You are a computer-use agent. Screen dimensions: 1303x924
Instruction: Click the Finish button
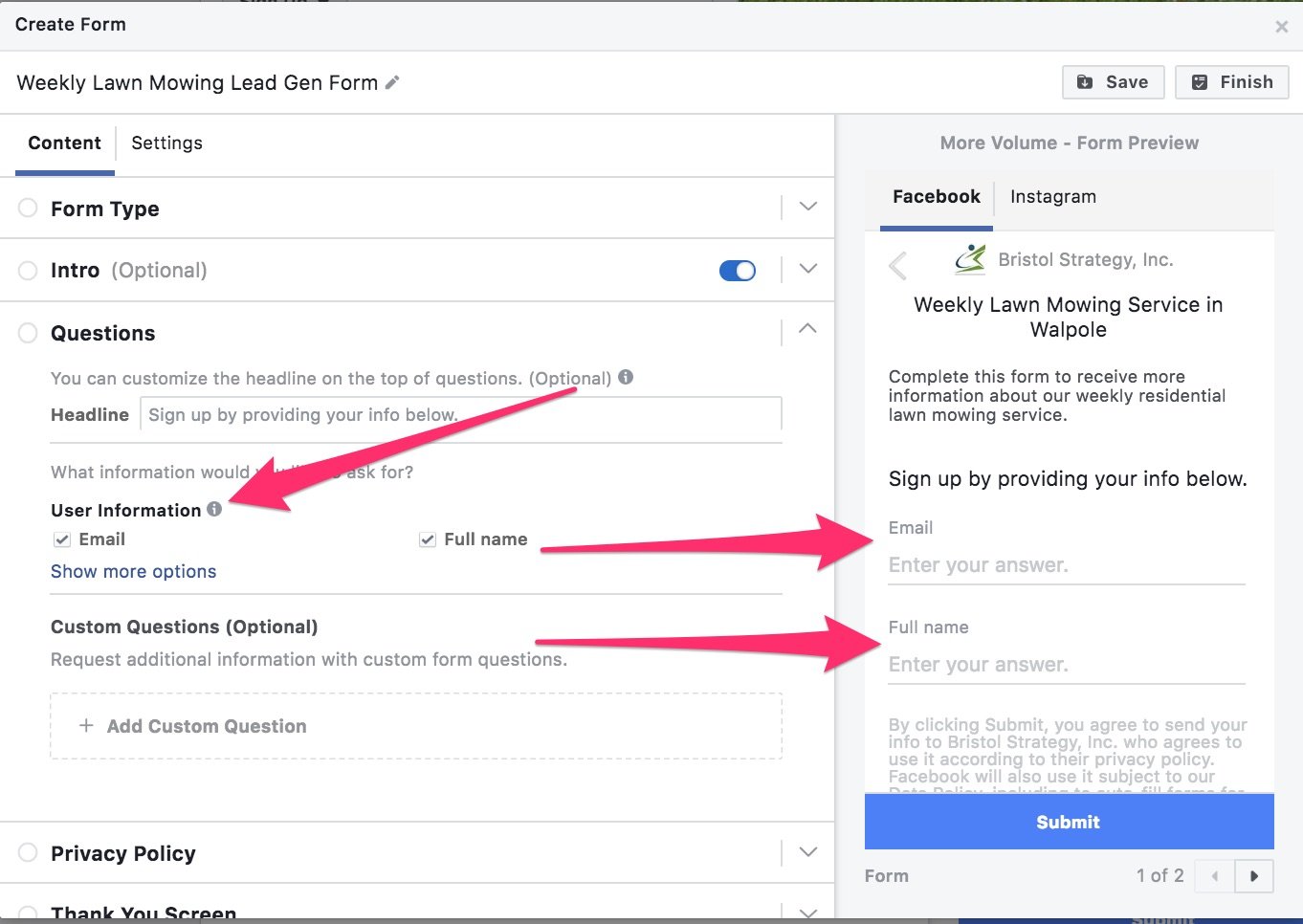(x=1232, y=82)
